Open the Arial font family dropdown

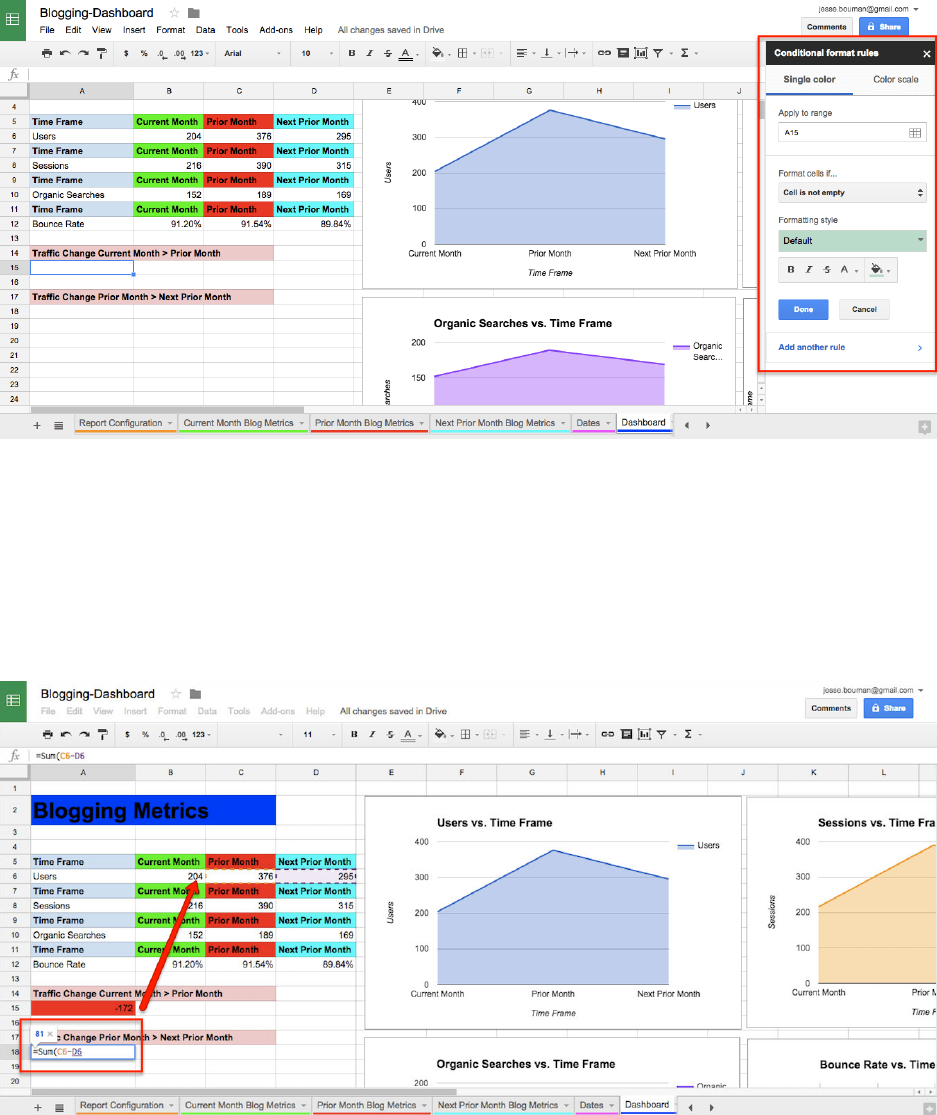(252, 53)
